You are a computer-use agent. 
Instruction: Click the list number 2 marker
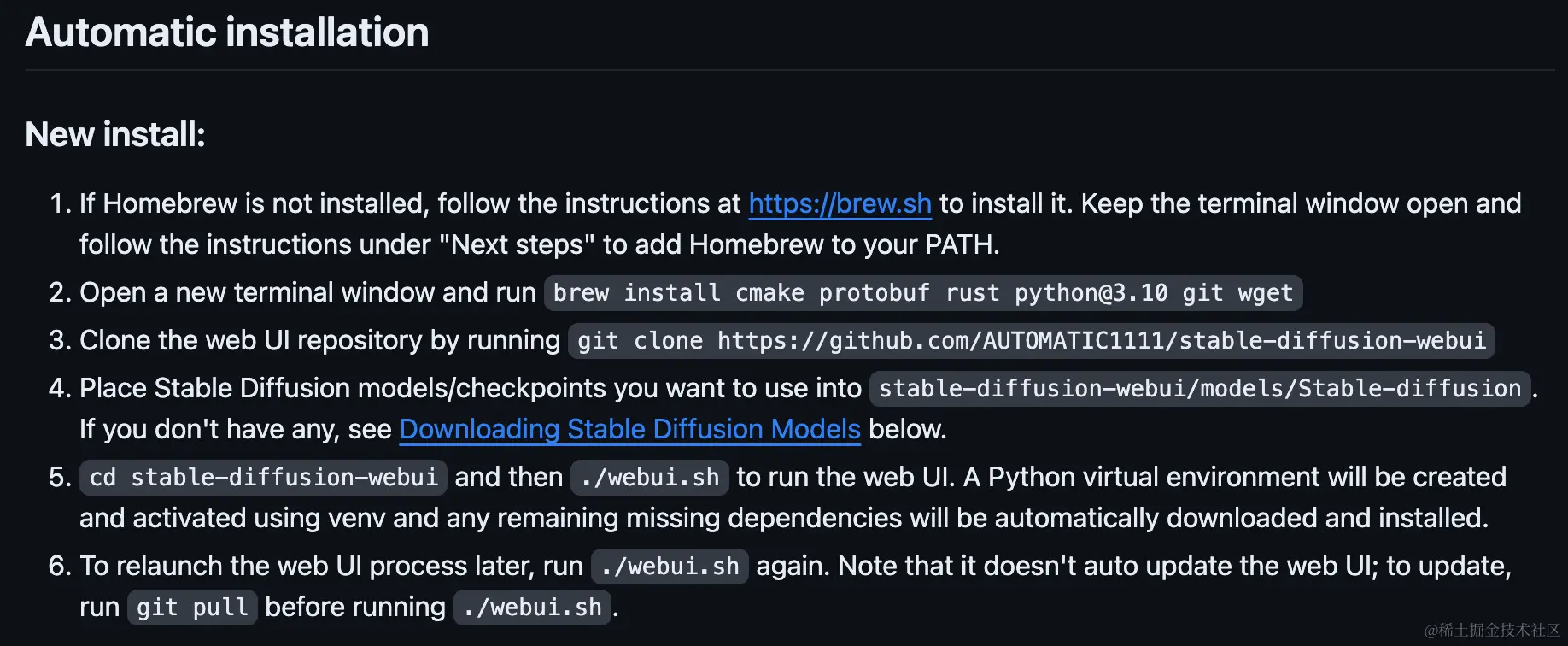(59, 293)
